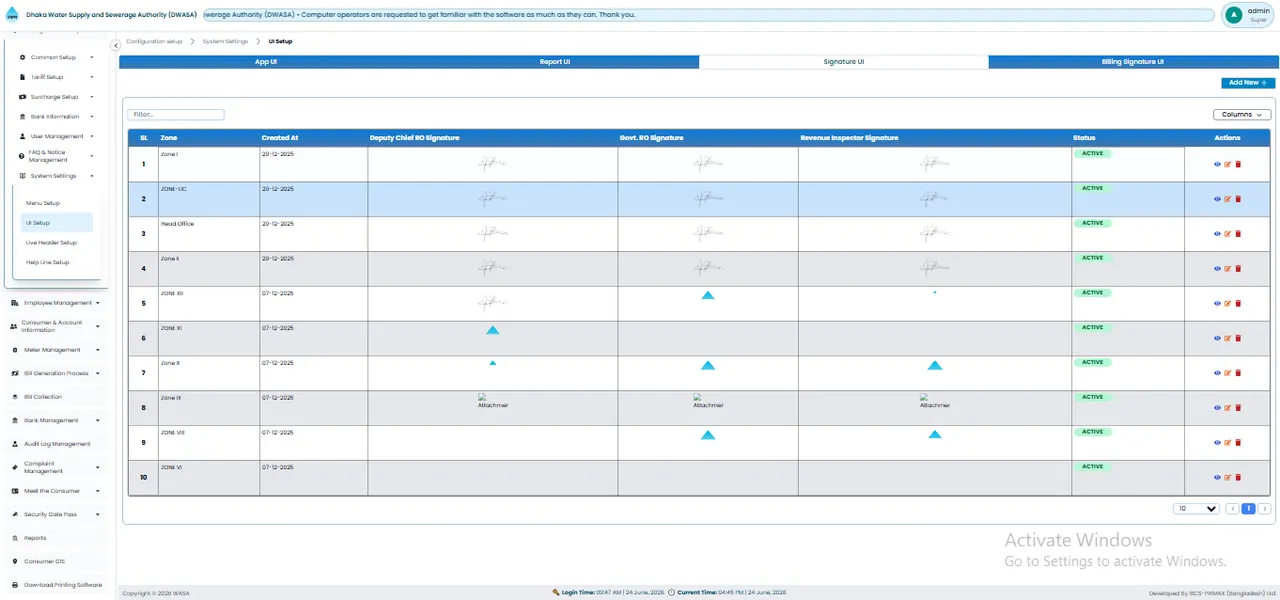Click the Filter input field

(176, 115)
